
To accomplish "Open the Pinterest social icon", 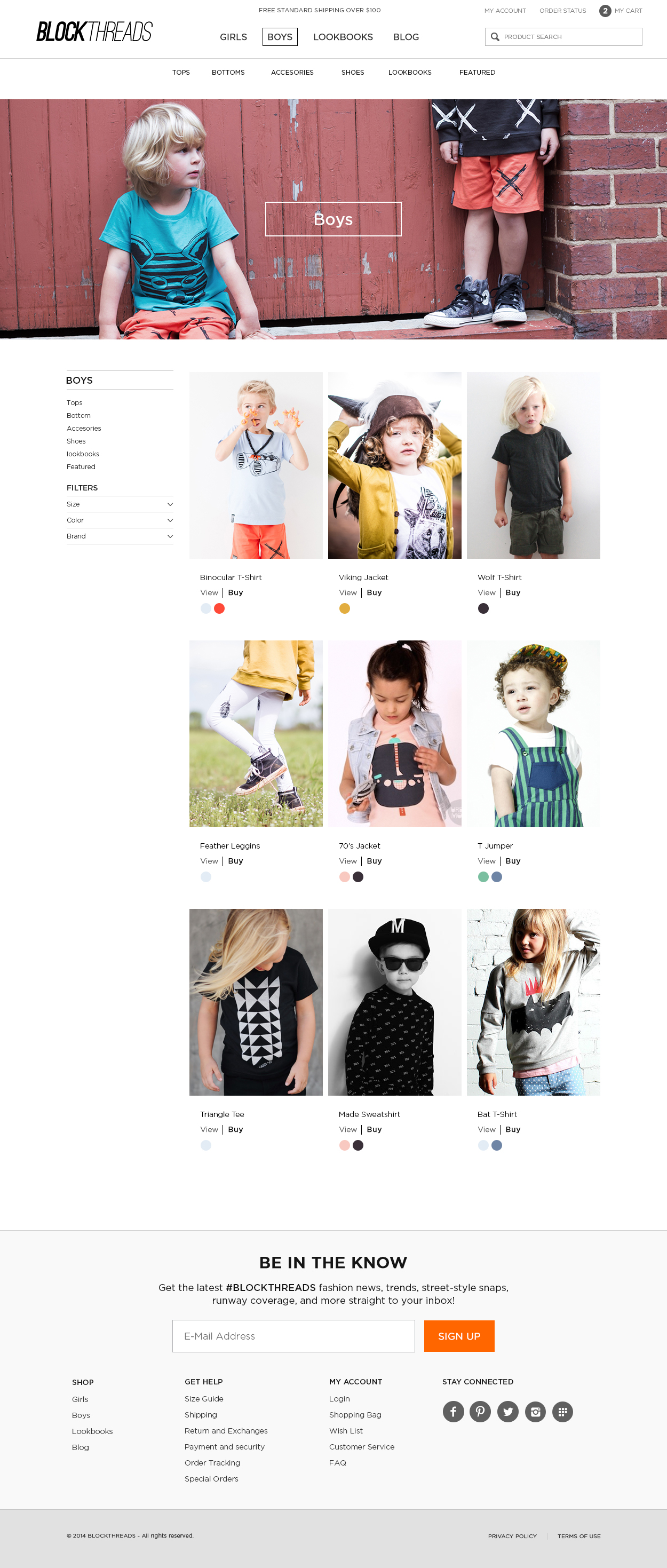I will 480,1411.
